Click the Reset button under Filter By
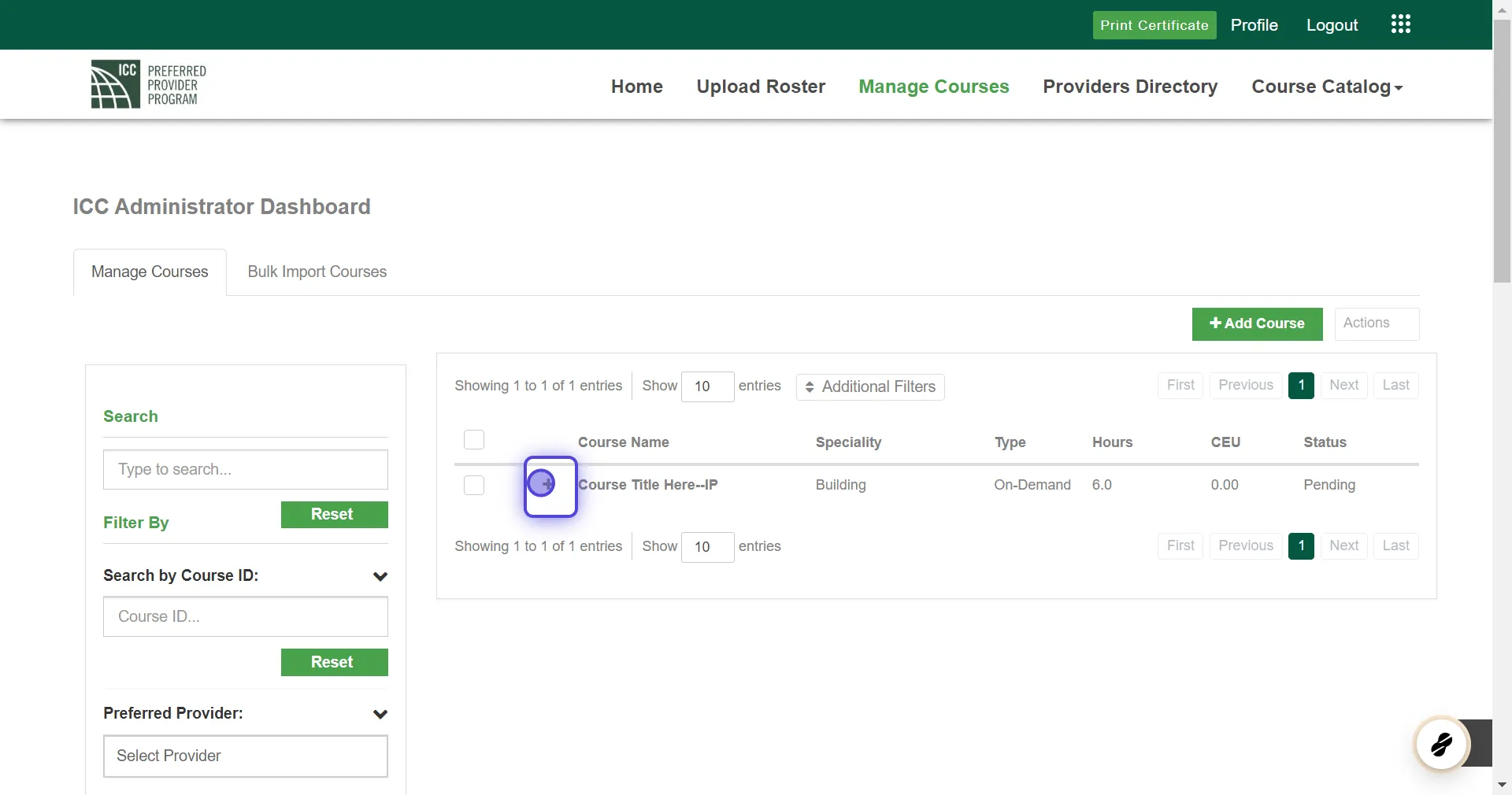 point(333,514)
